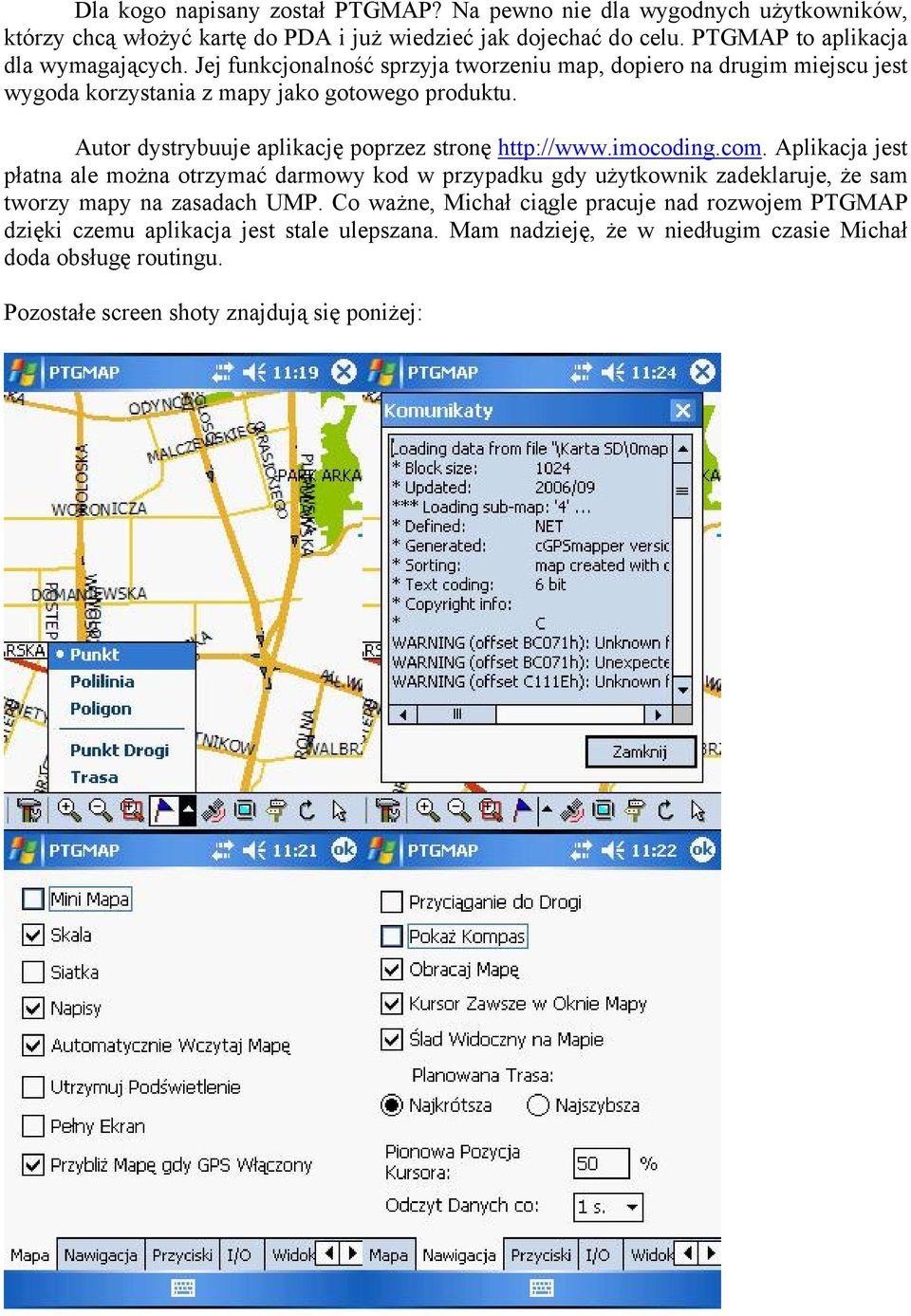Switch to Przyciski tab on 11:21 screen

click(182, 1254)
